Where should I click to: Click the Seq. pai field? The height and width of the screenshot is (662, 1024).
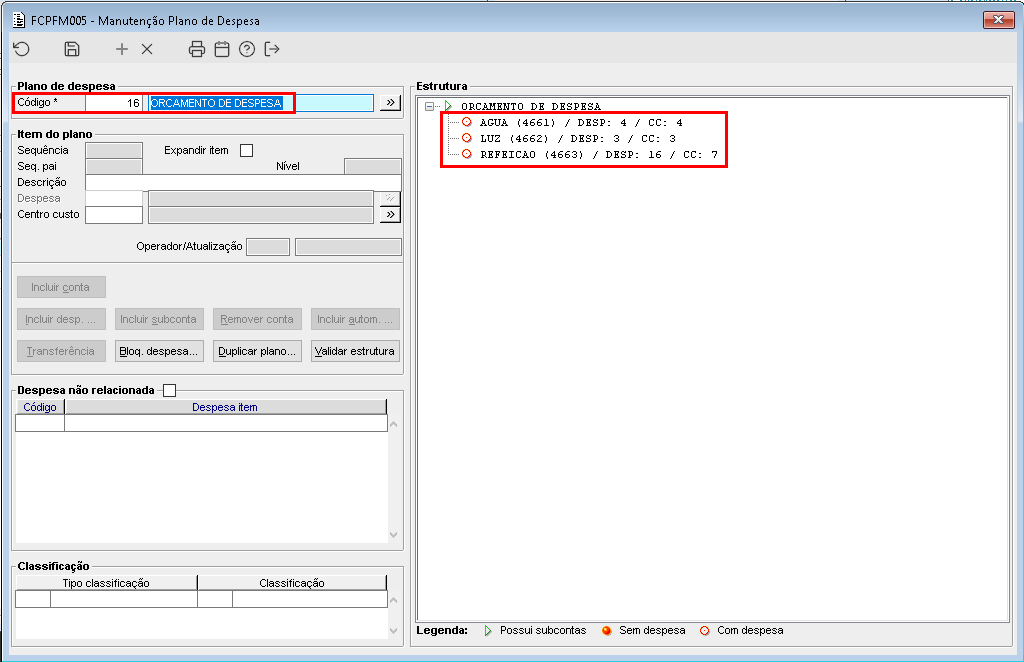(114, 166)
